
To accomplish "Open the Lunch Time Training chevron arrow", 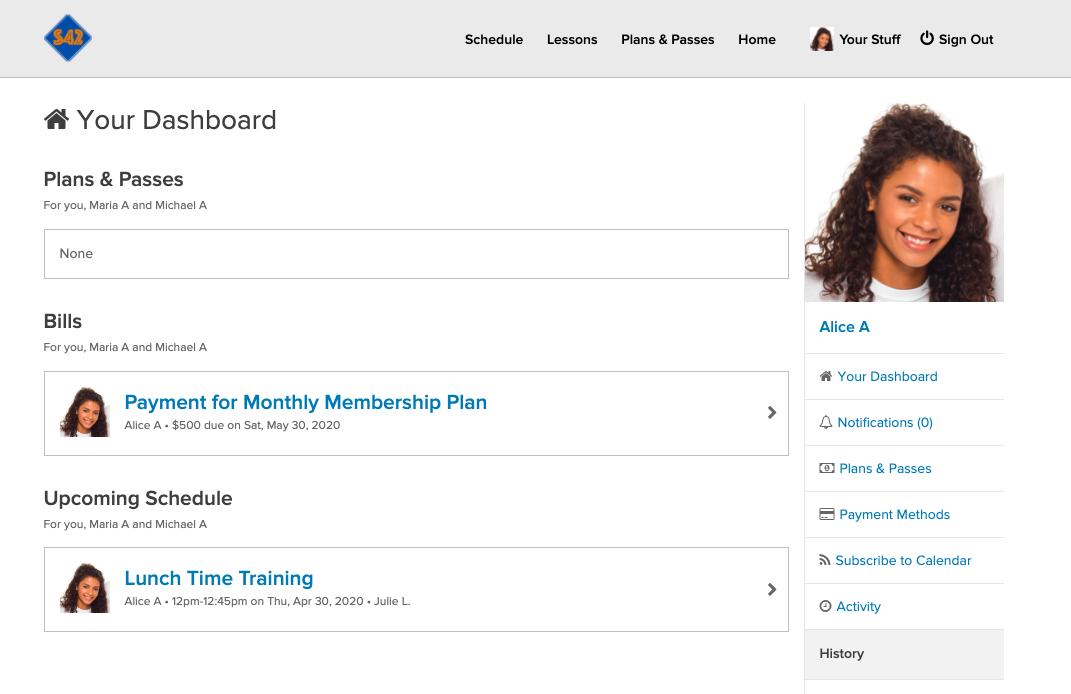I will (772, 589).
